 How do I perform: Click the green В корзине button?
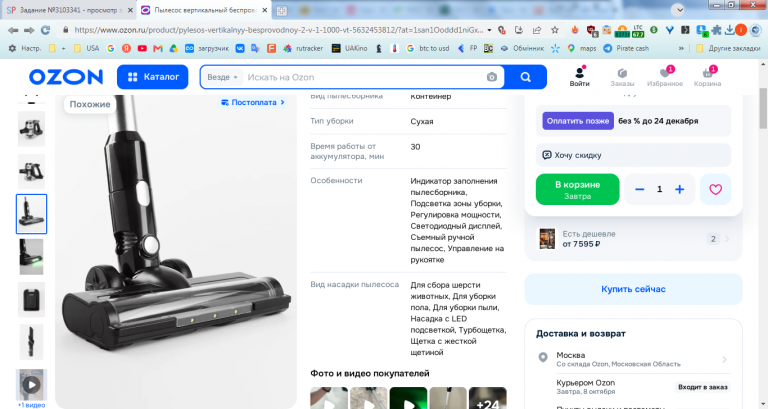point(577,190)
